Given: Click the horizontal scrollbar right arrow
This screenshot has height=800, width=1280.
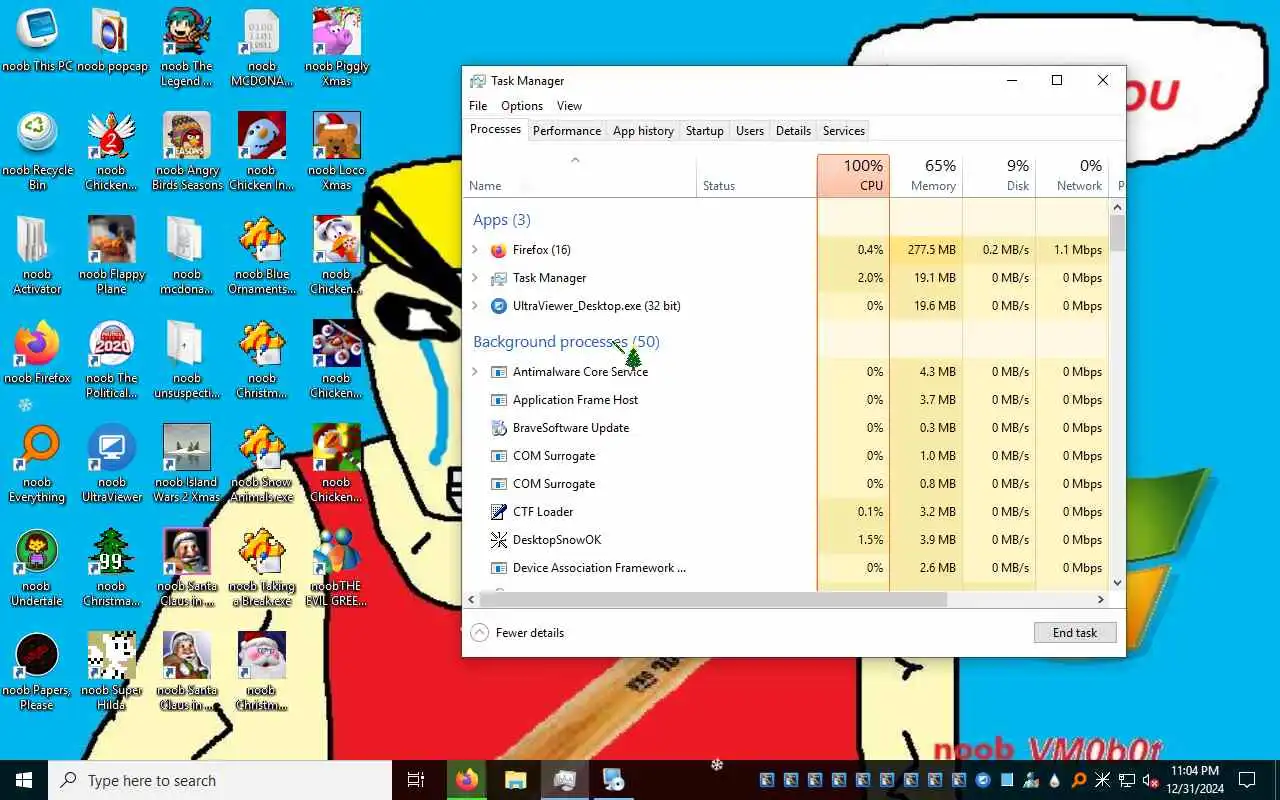Looking at the screenshot, I should [1100, 600].
